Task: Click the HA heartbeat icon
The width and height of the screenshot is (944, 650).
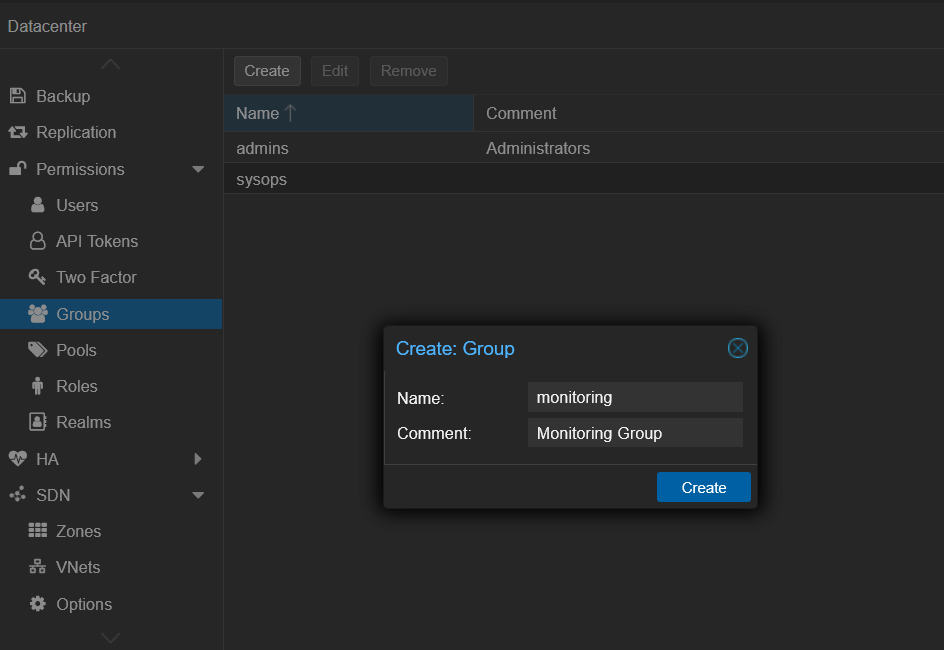Action: 18,459
